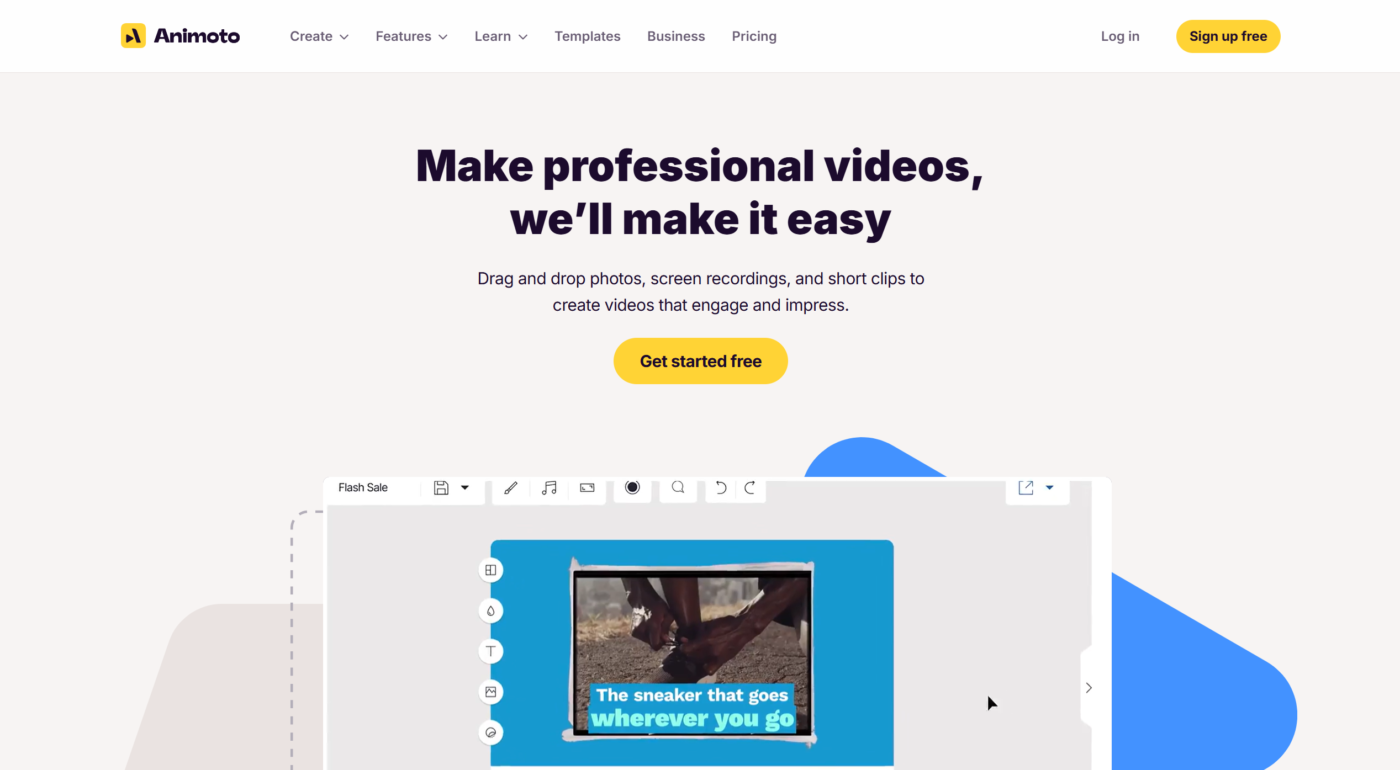
Task: Expand the right side panel chevron
Action: 1089,688
